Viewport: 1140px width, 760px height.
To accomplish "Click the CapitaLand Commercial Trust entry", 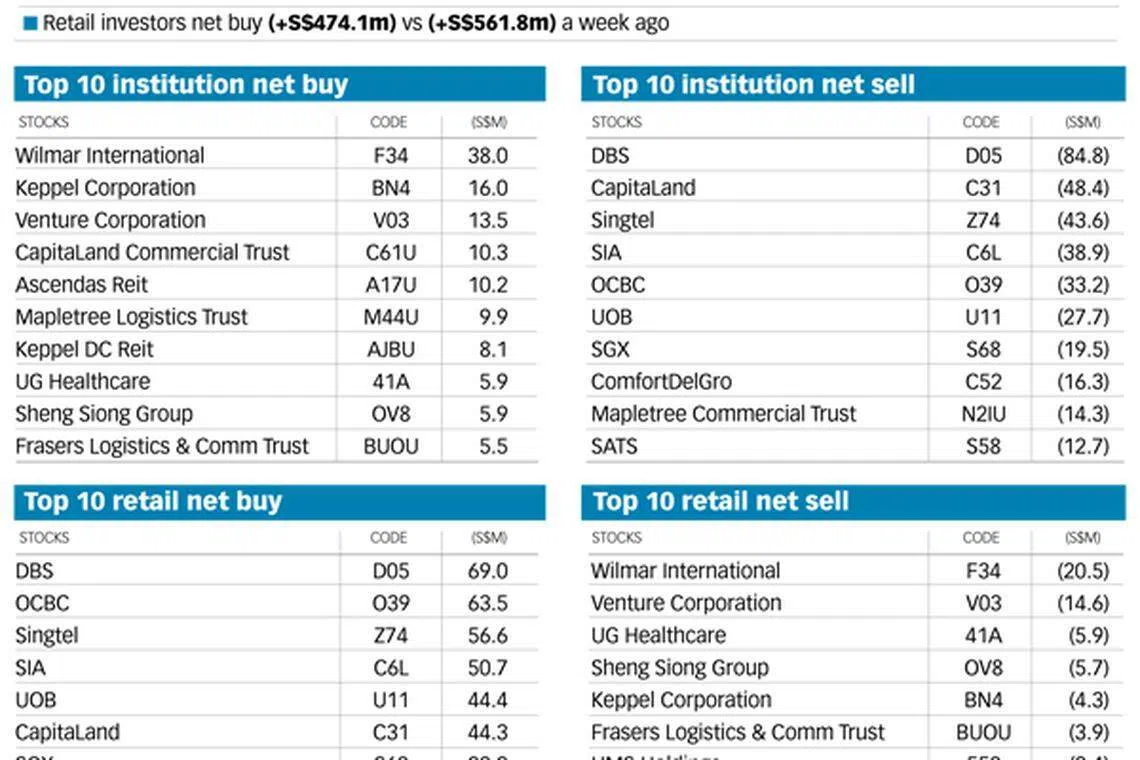I will (x=152, y=252).
